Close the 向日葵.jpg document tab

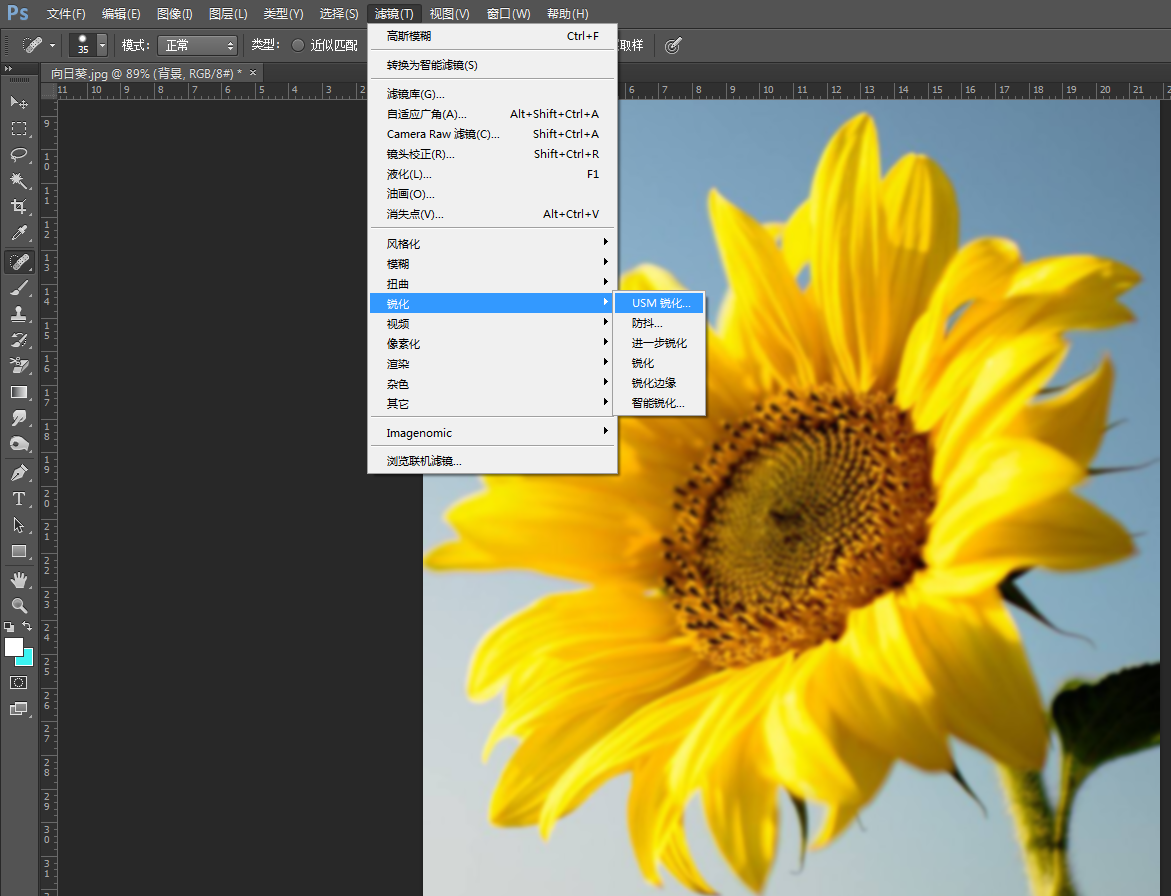point(253,72)
